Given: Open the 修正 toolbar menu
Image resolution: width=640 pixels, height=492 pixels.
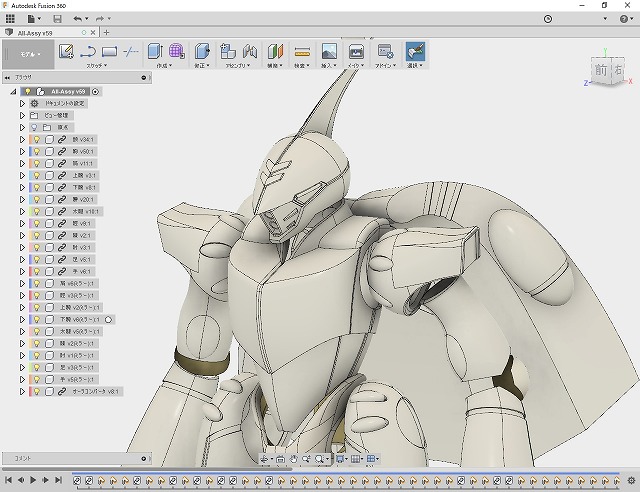Looking at the screenshot, I should (x=202, y=65).
